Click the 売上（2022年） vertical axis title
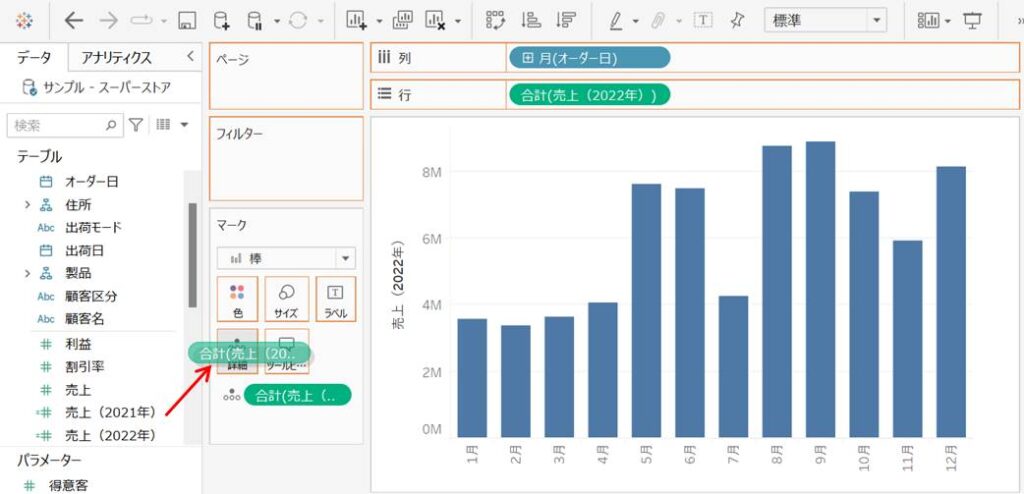The width and height of the screenshot is (1024, 494). [x=399, y=284]
